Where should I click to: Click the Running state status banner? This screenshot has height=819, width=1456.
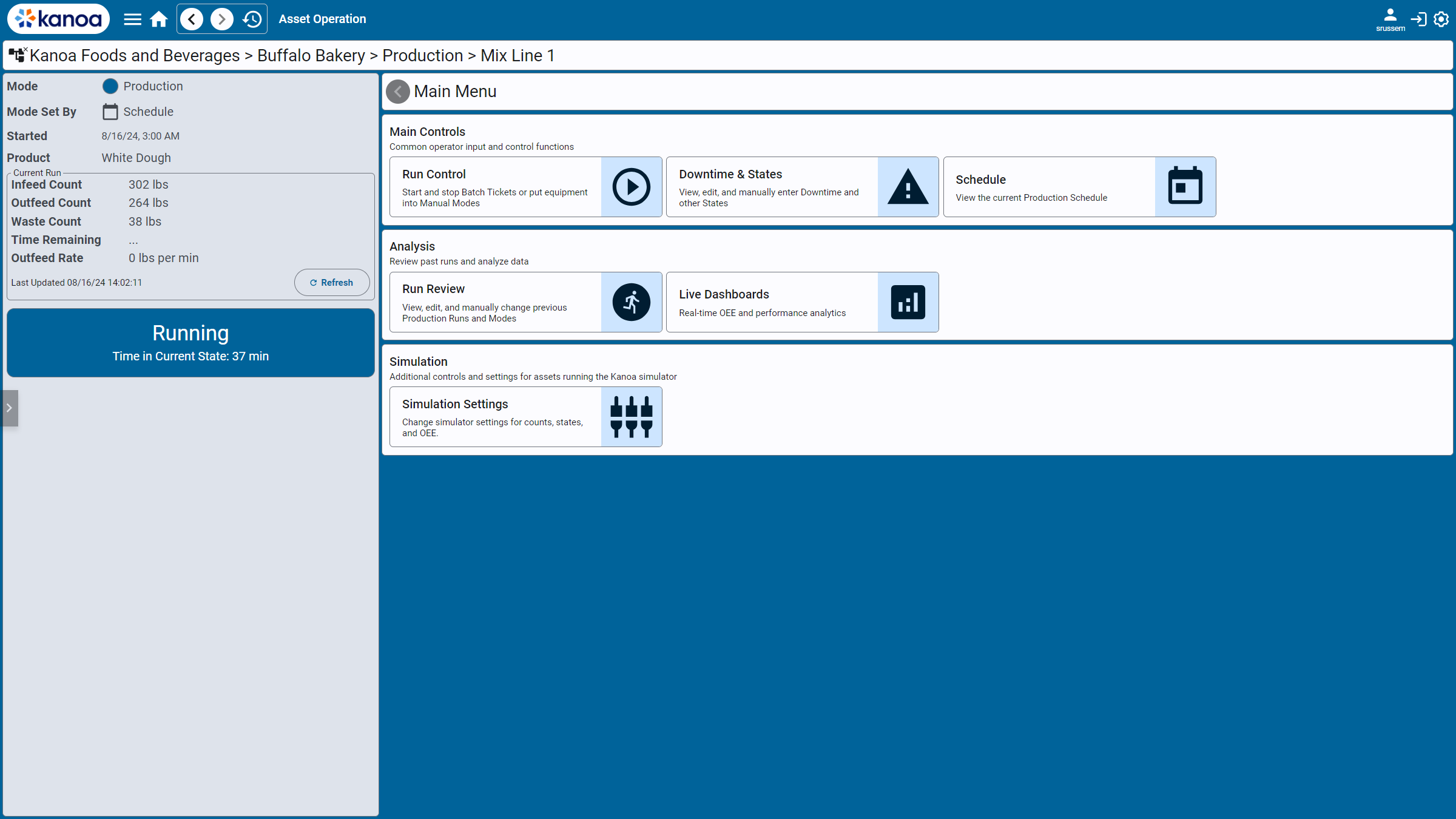pos(190,343)
